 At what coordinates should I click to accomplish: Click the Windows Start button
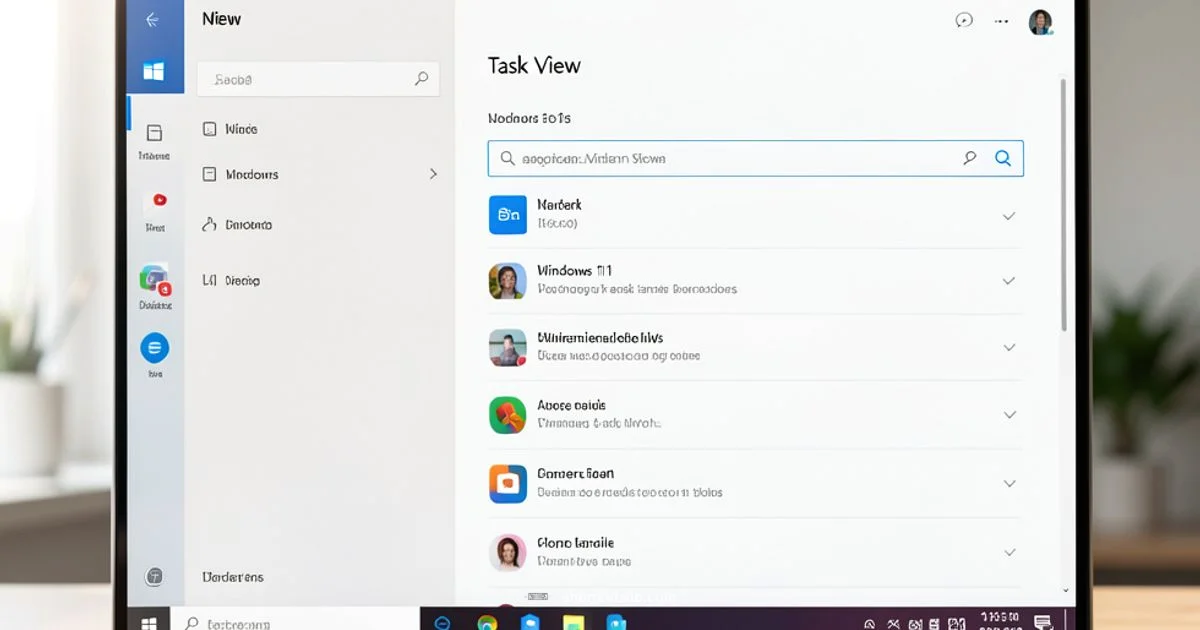[x=148, y=621]
